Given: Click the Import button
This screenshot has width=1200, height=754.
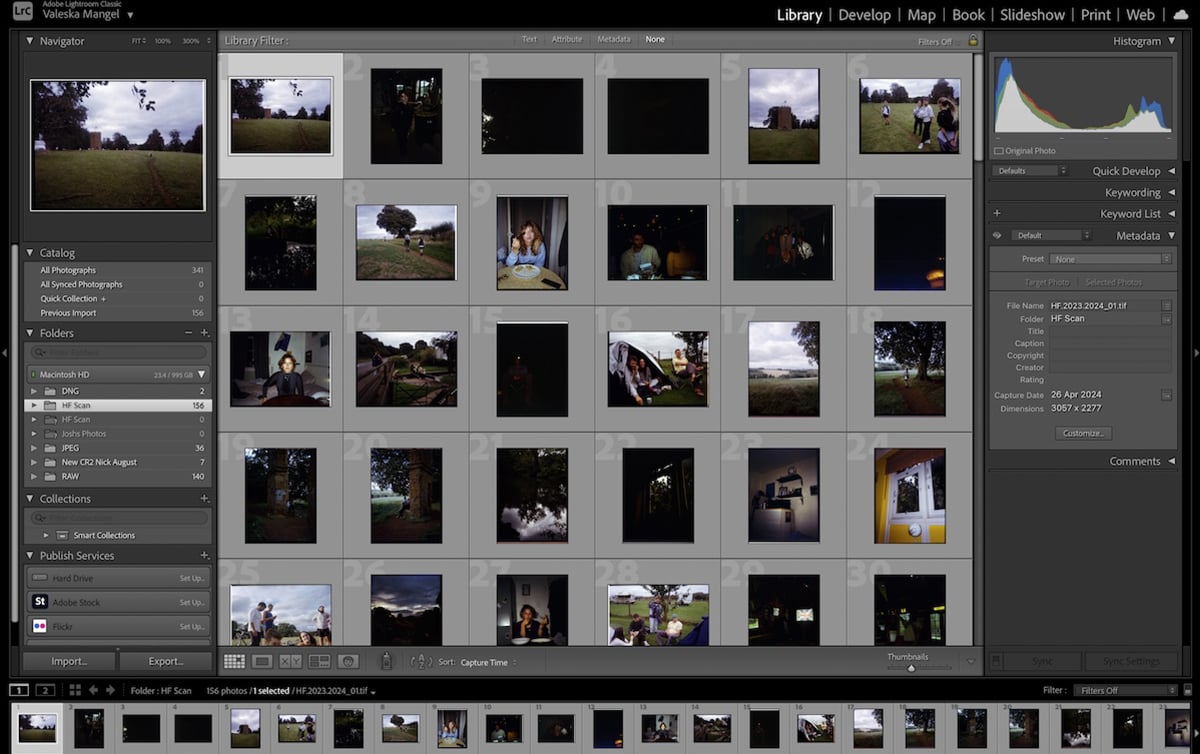Looking at the screenshot, I should click(67, 661).
